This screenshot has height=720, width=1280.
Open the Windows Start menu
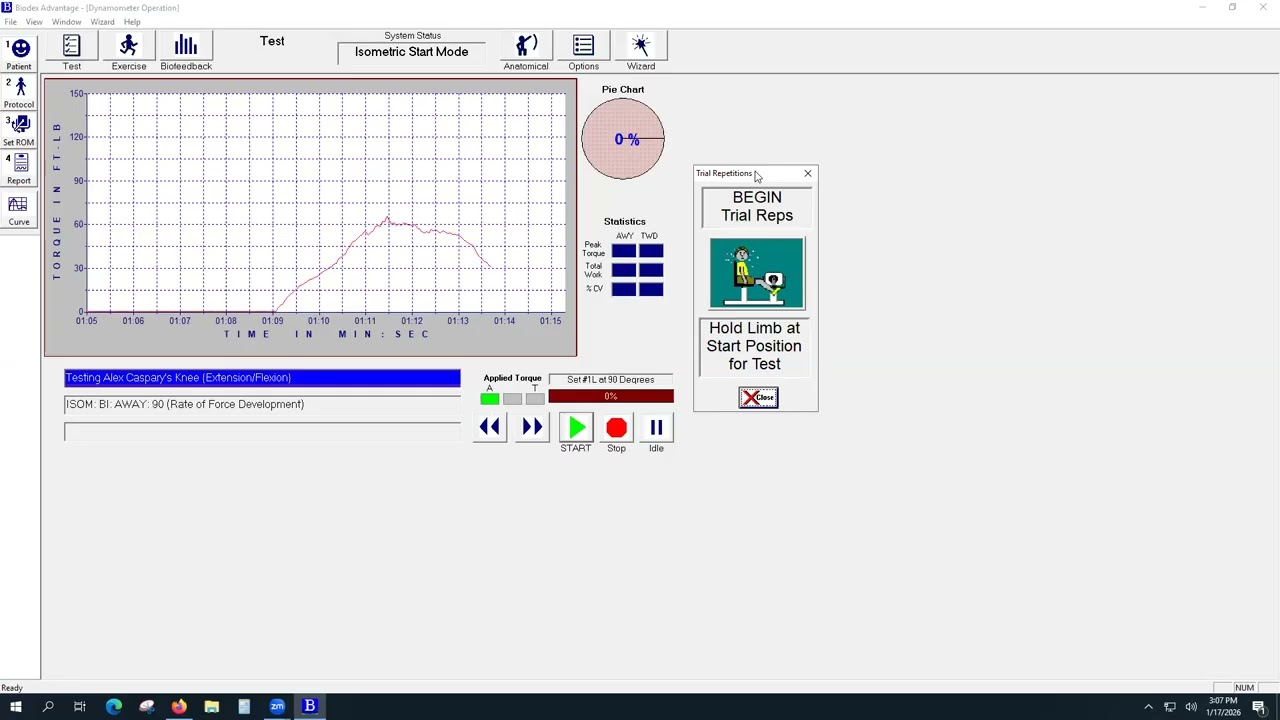tap(15, 707)
